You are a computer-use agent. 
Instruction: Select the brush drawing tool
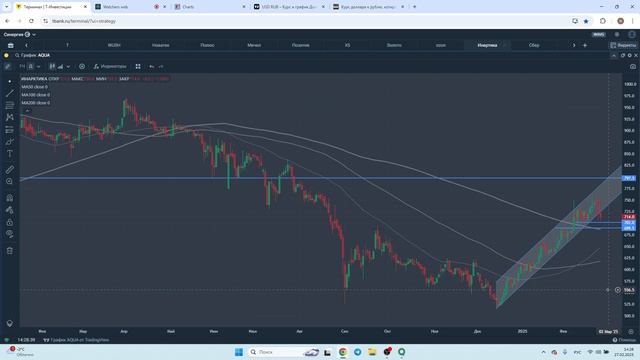tap(10, 142)
